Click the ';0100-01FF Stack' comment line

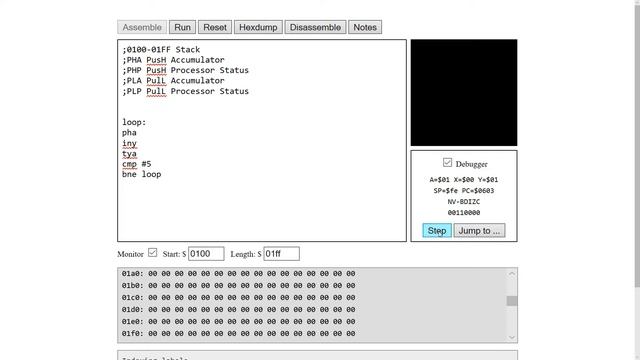[x=161, y=49]
